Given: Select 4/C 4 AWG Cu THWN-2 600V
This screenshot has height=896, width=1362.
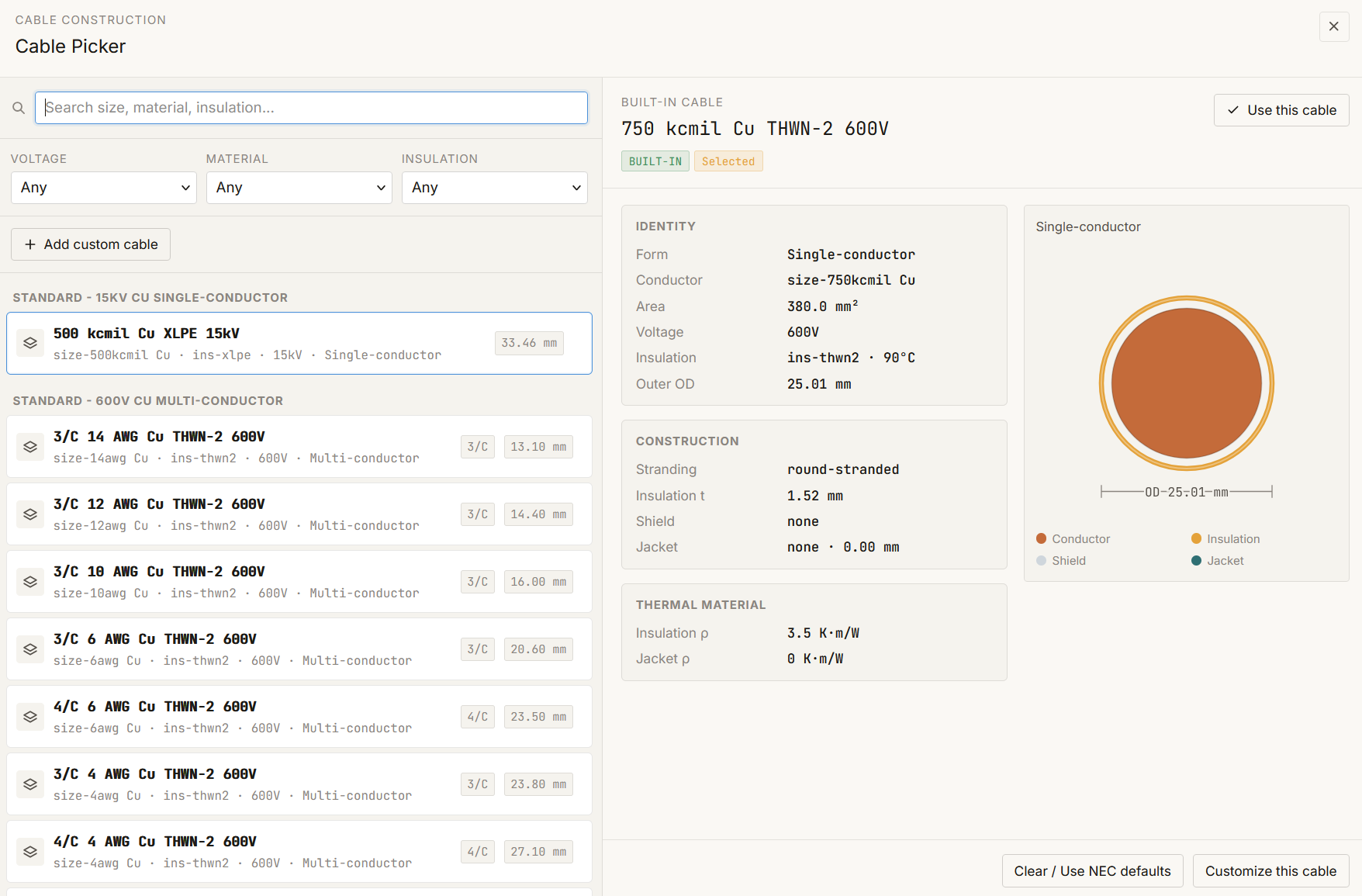Looking at the screenshot, I should 299,852.
